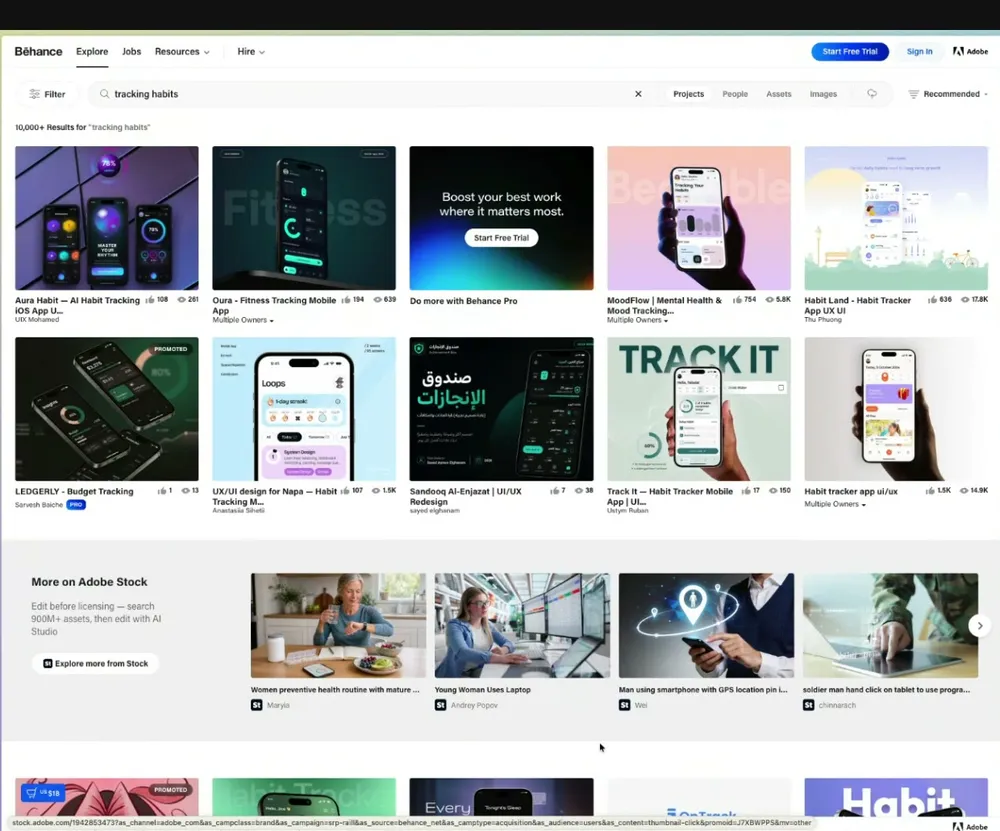Viewport: 1000px width, 831px height.
Task: Switch to the Projects results tab
Action: tap(689, 94)
